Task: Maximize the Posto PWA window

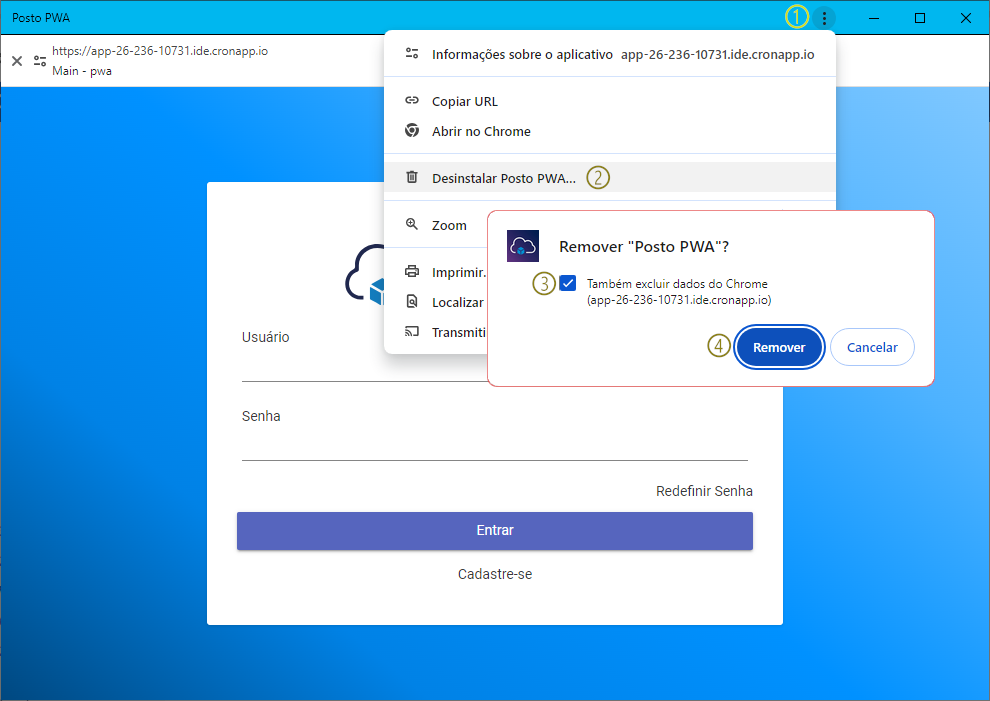Action: [920, 18]
